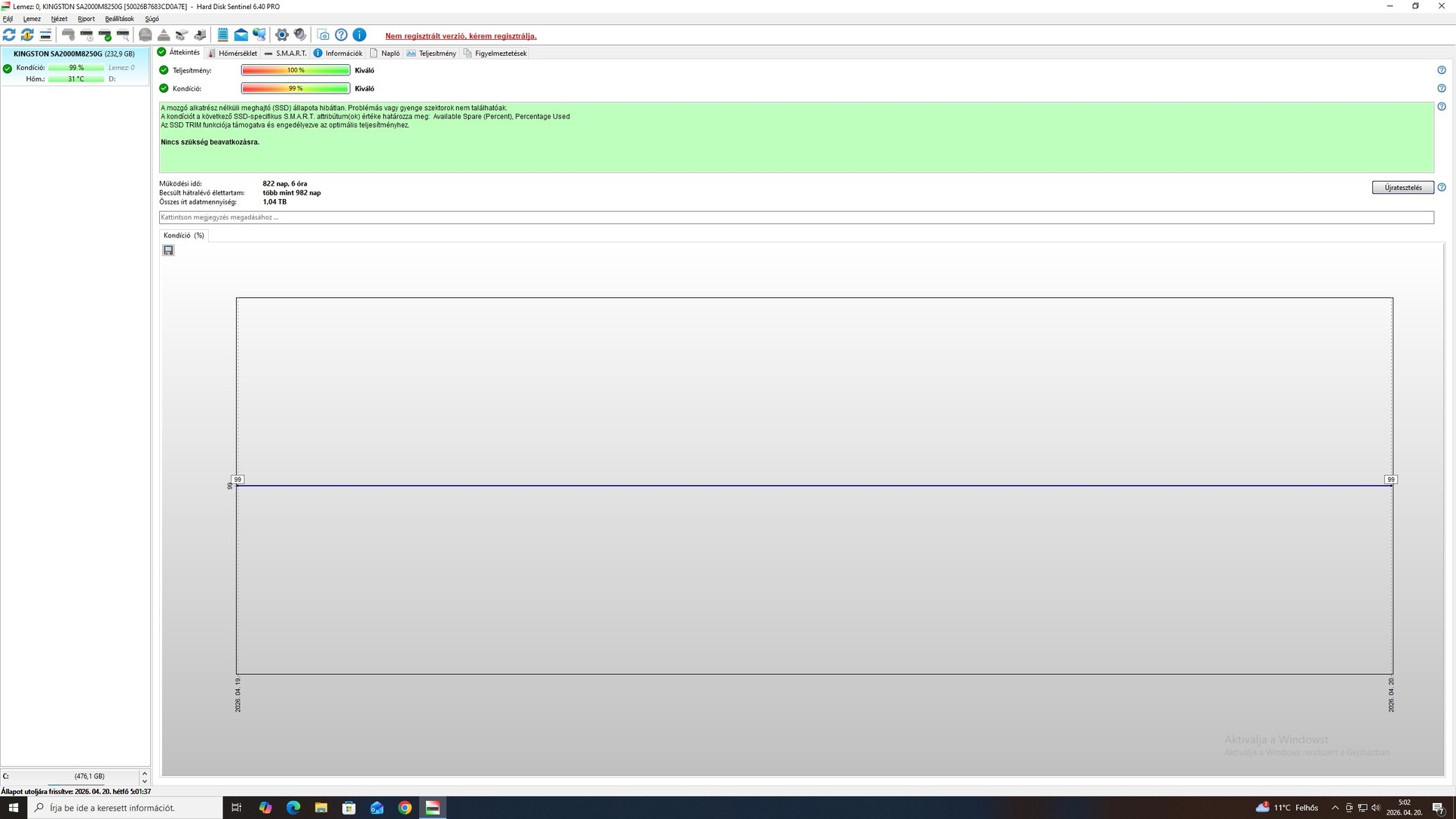
Task: Open settings via the gear toolbar icon
Action: click(282, 35)
